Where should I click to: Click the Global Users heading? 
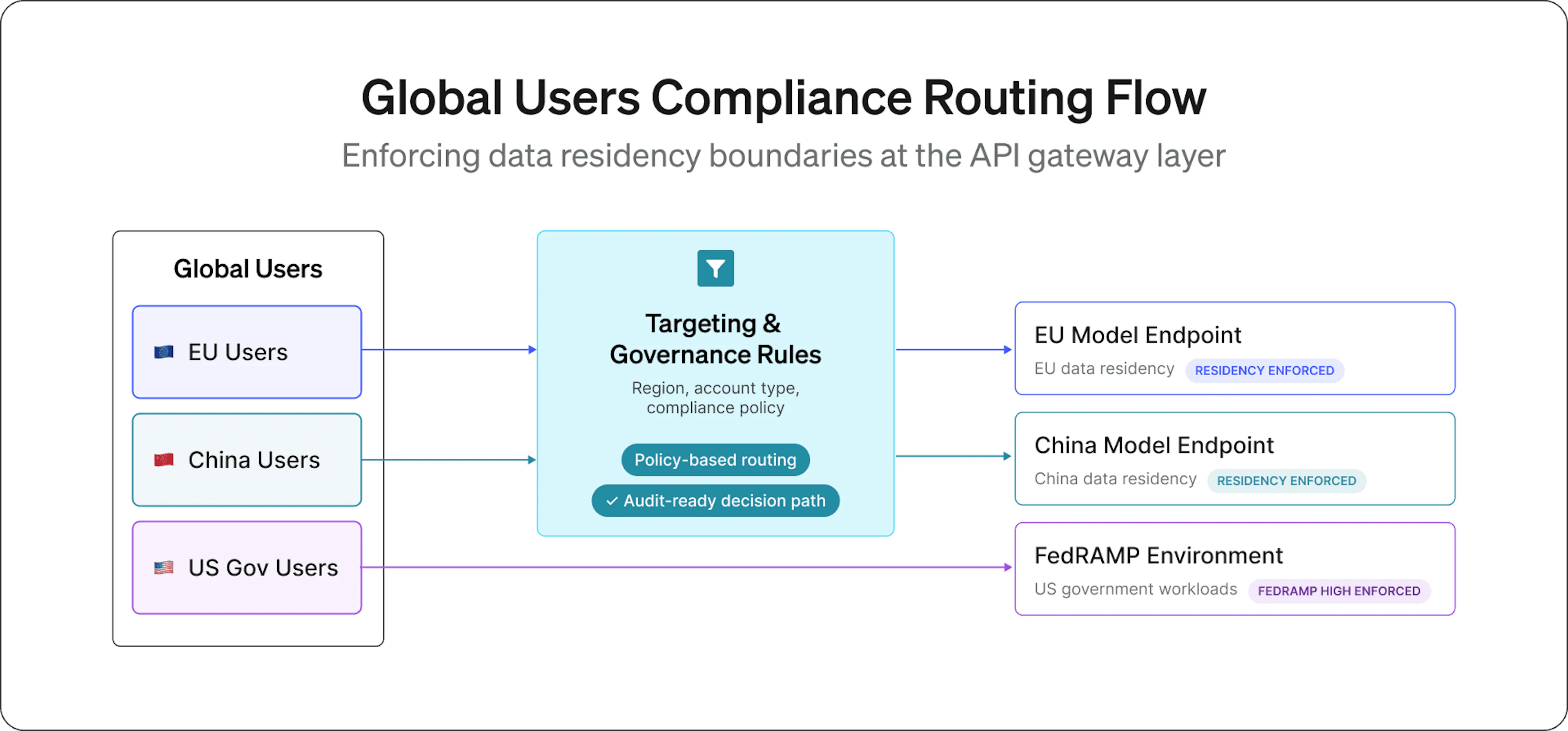[248, 269]
